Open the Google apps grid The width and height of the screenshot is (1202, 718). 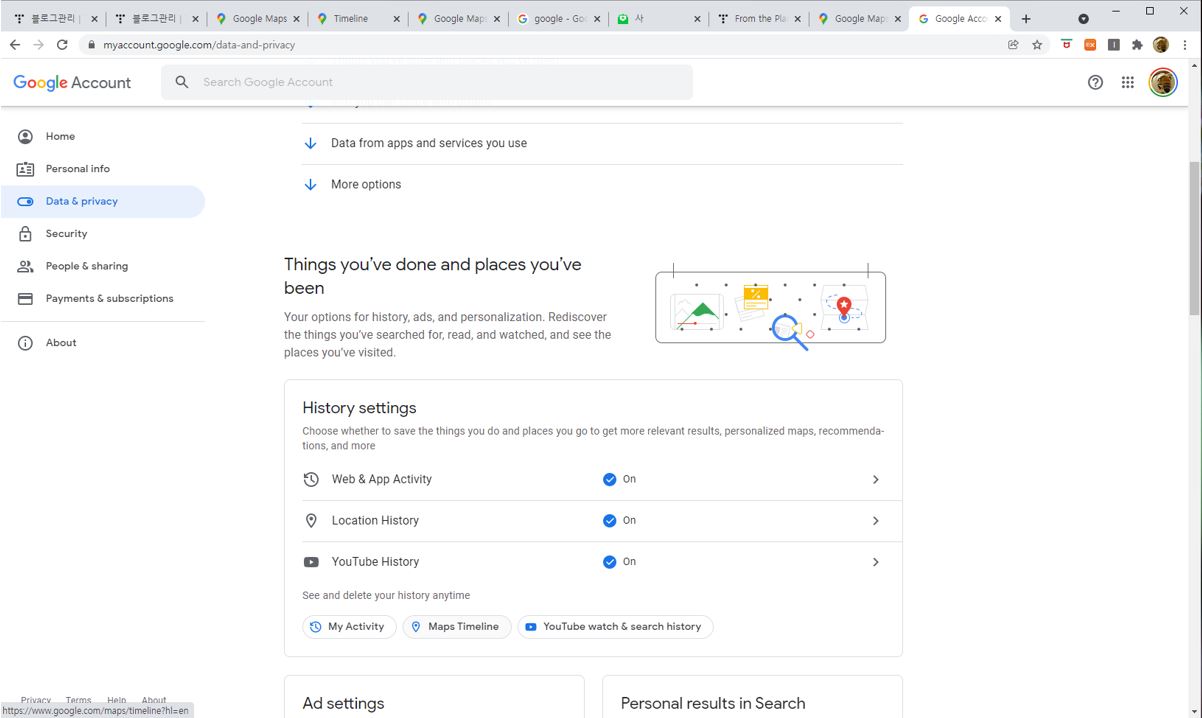1127,83
